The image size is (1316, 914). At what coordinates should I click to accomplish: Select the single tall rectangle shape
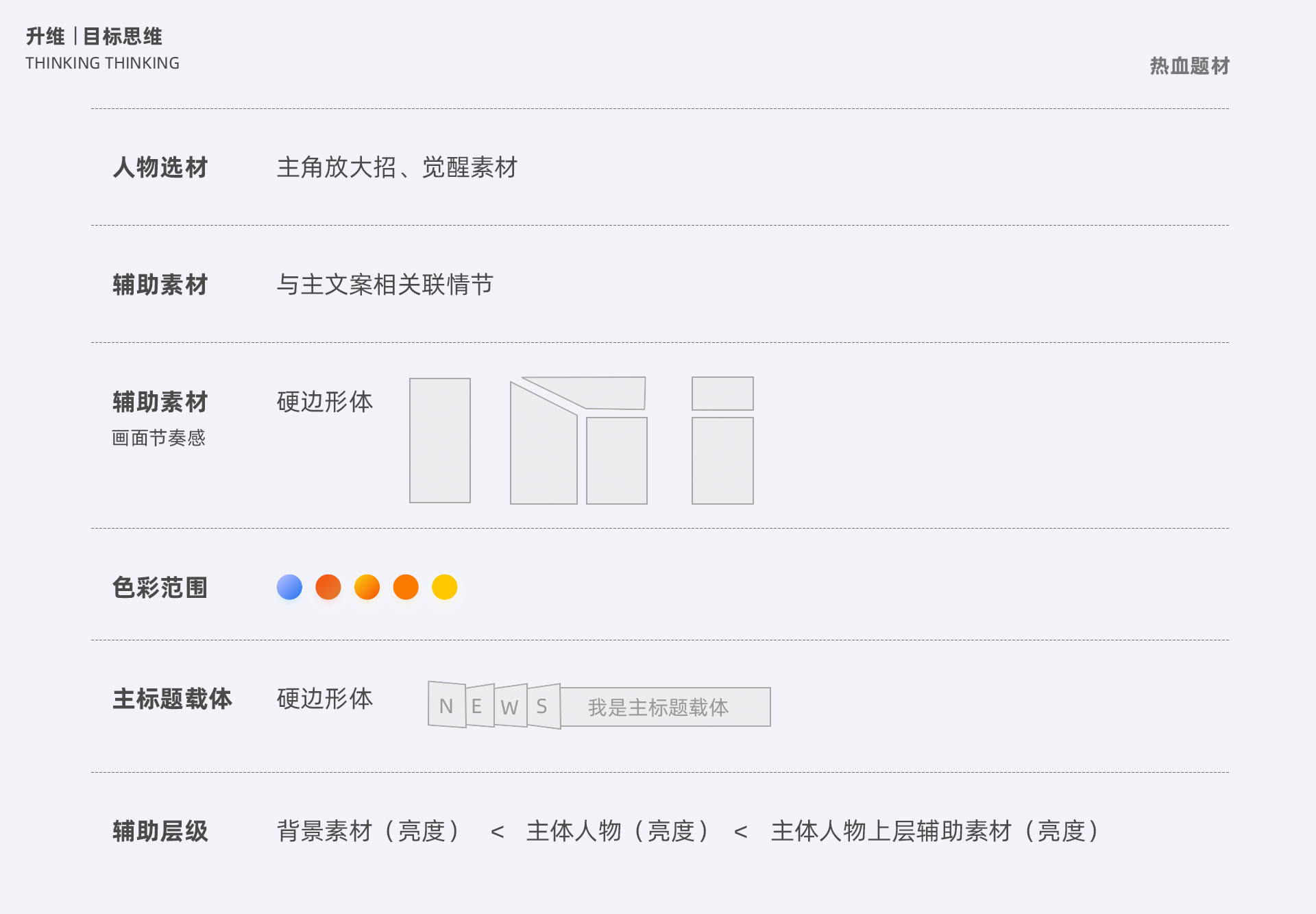440,440
